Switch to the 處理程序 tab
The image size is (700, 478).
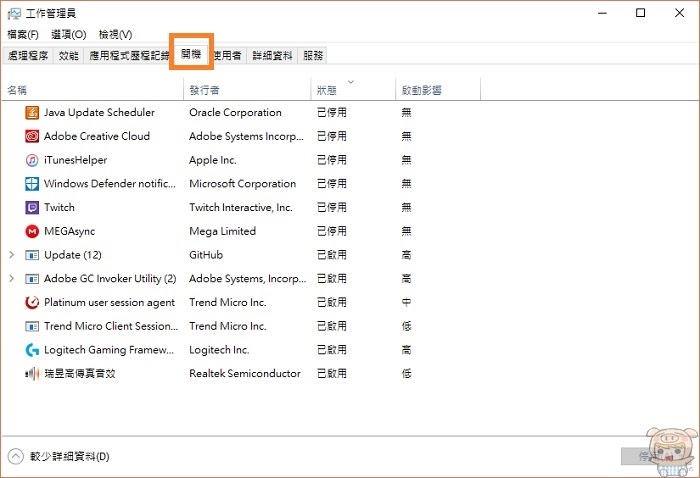28,55
